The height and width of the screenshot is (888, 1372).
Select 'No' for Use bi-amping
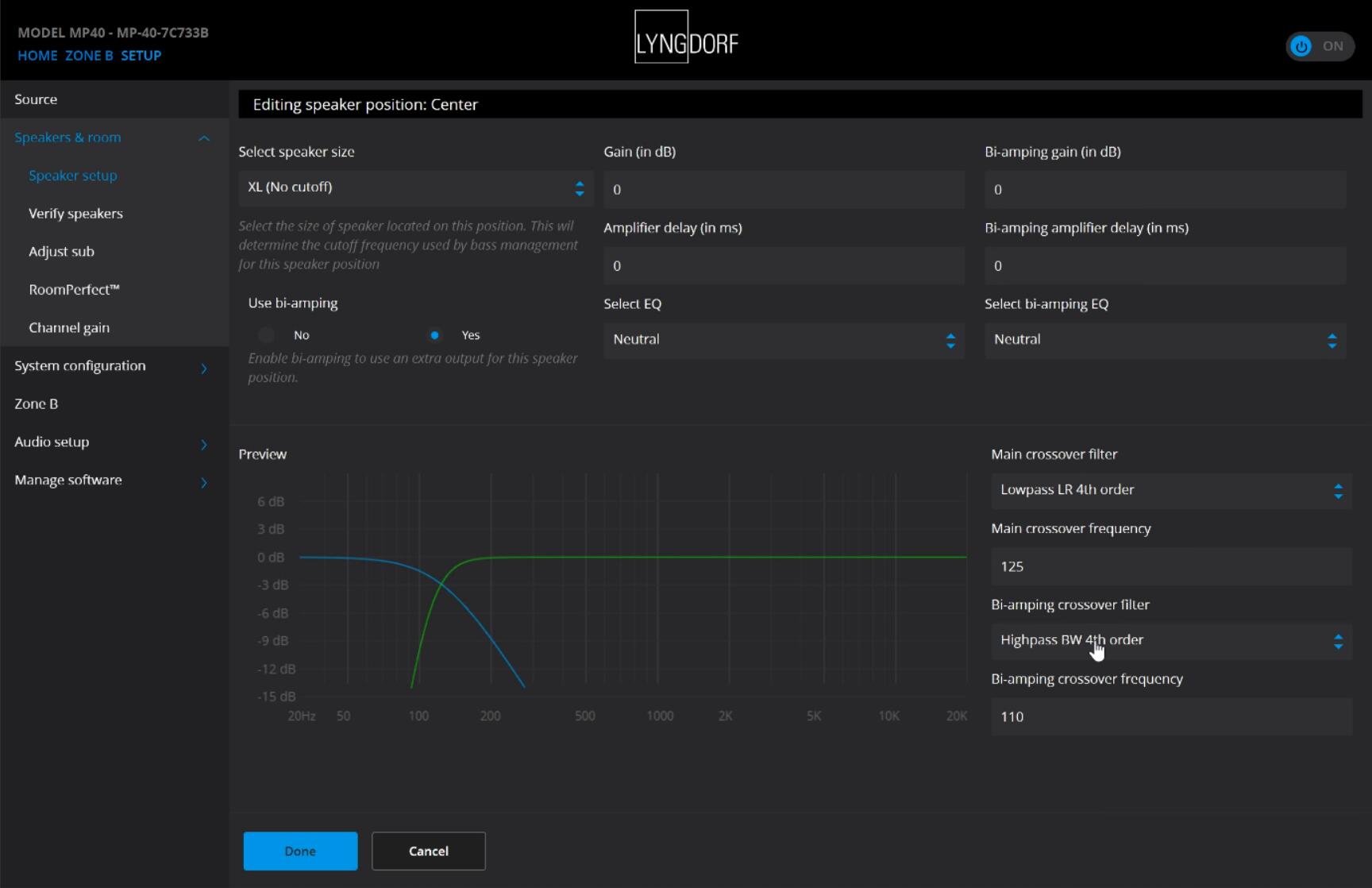[267, 335]
